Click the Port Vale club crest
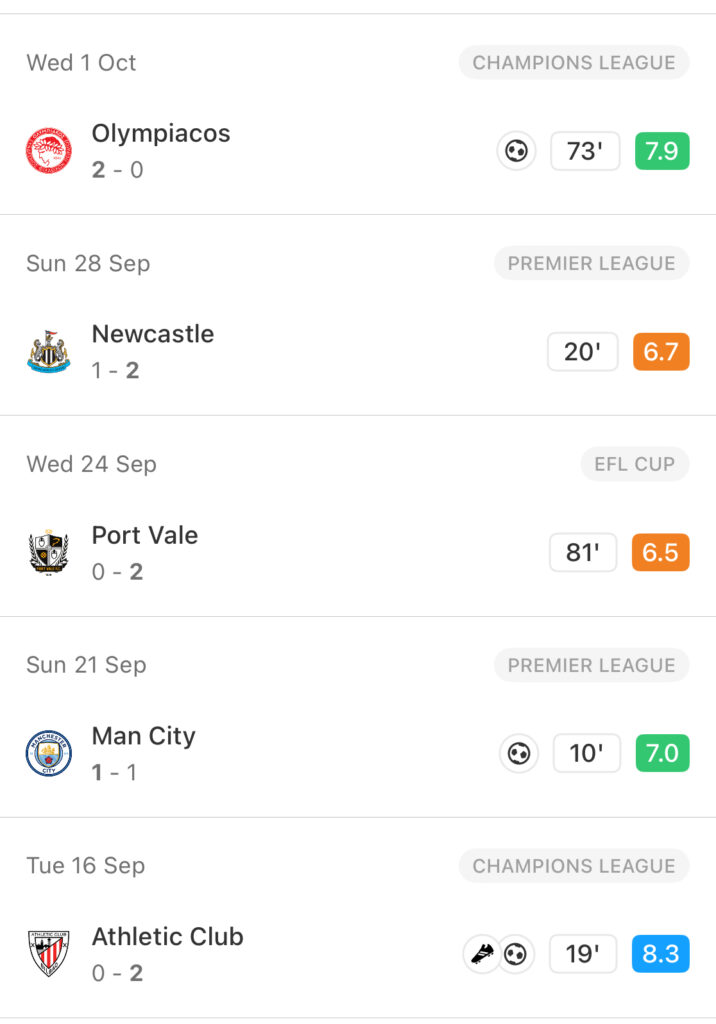This screenshot has width=716, height=1024. pyautogui.click(x=49, y=553)
